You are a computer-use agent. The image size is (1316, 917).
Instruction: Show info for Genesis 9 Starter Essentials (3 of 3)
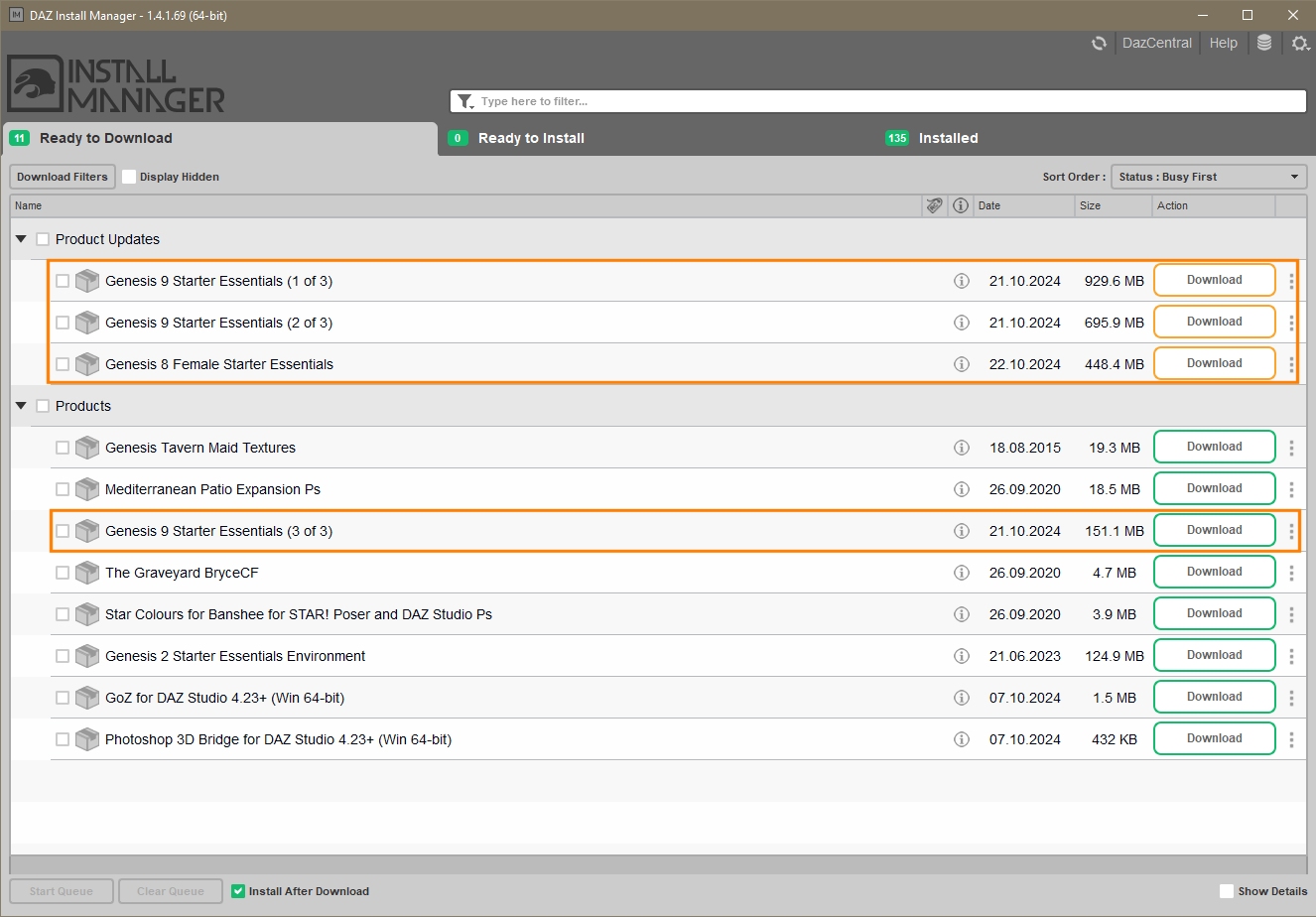pyautogui.click(x=961, y=531)
